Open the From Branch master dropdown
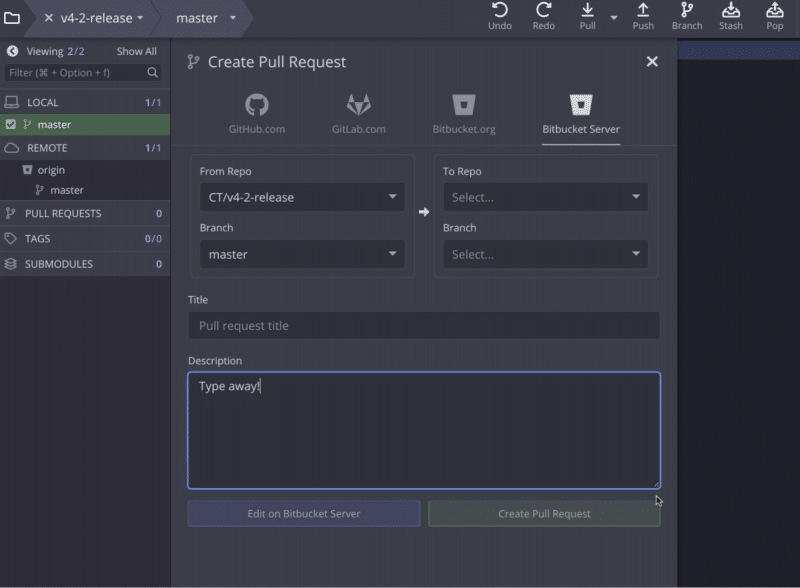The height and width of the screenshot is (588, 800). pyautogui.click(x=302, y=254)
